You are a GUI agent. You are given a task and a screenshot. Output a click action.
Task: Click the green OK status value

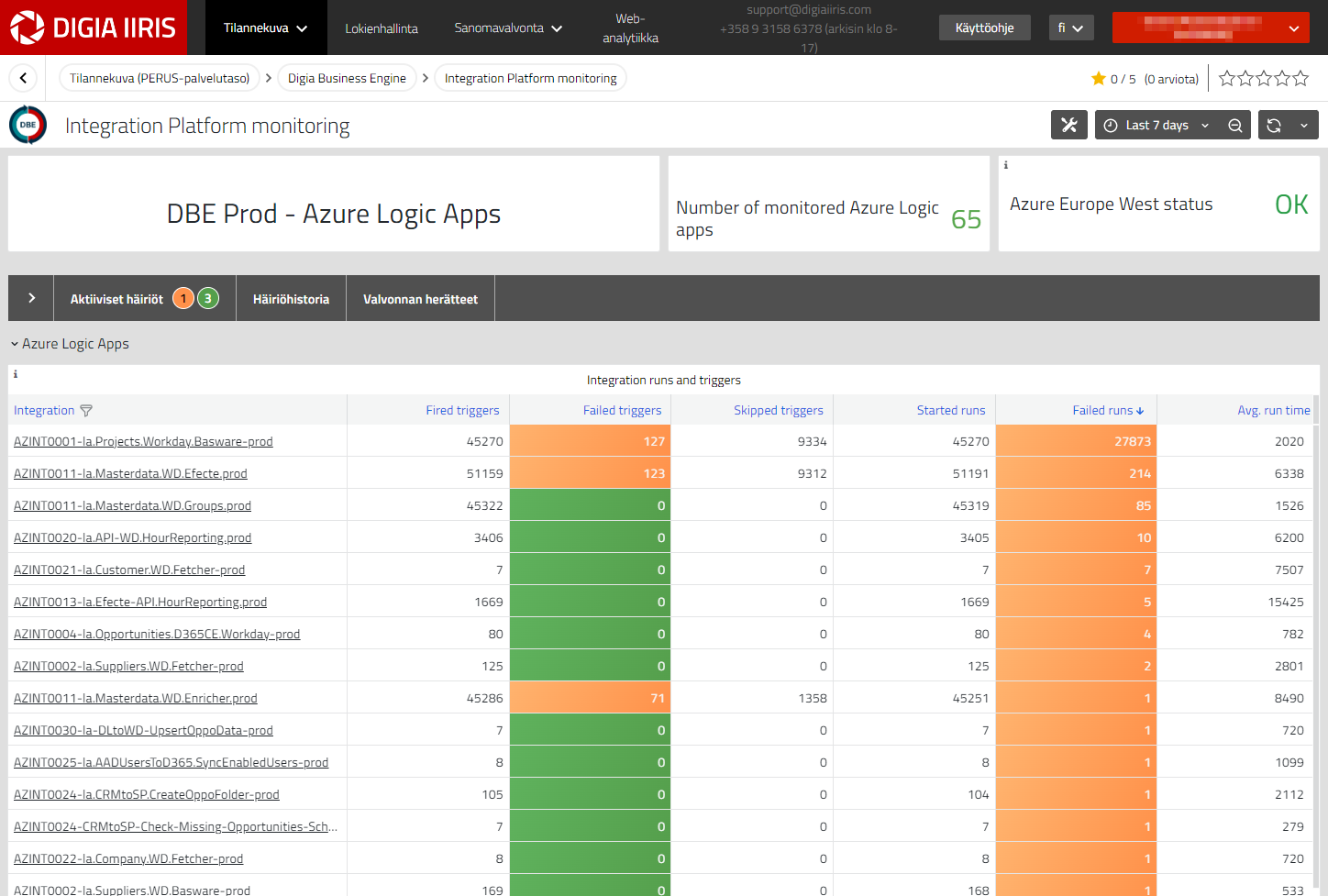click(x=1291, y=205)
